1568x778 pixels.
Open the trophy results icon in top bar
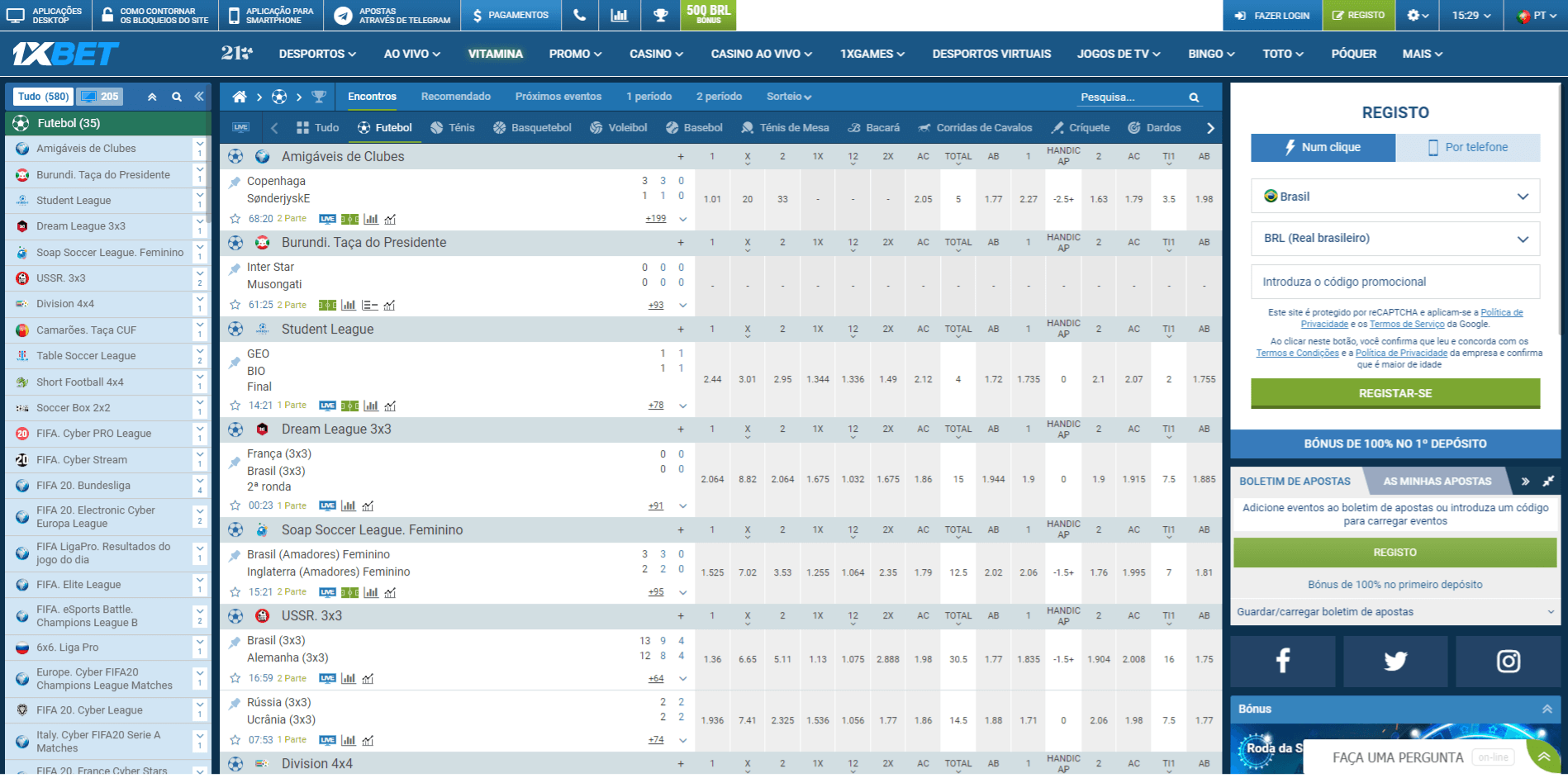[660, 15]
